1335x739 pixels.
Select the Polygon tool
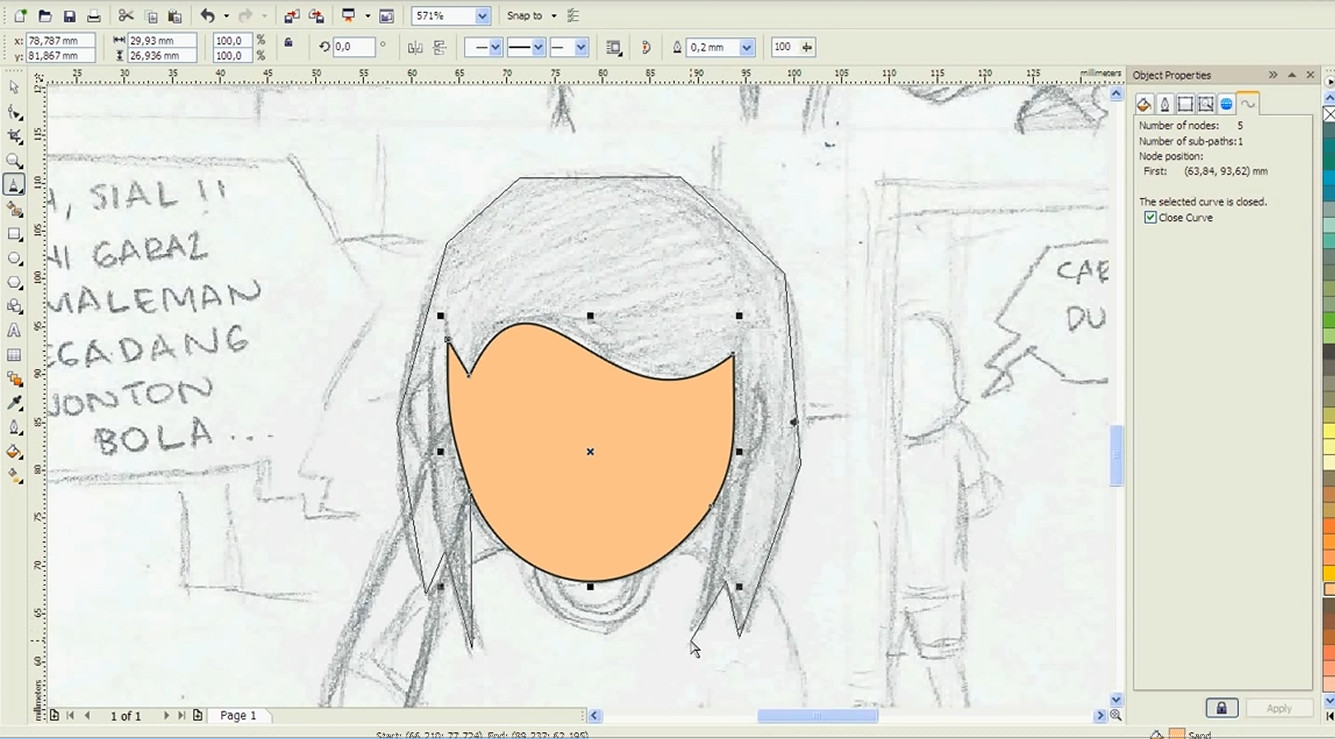tap(14, 282)
